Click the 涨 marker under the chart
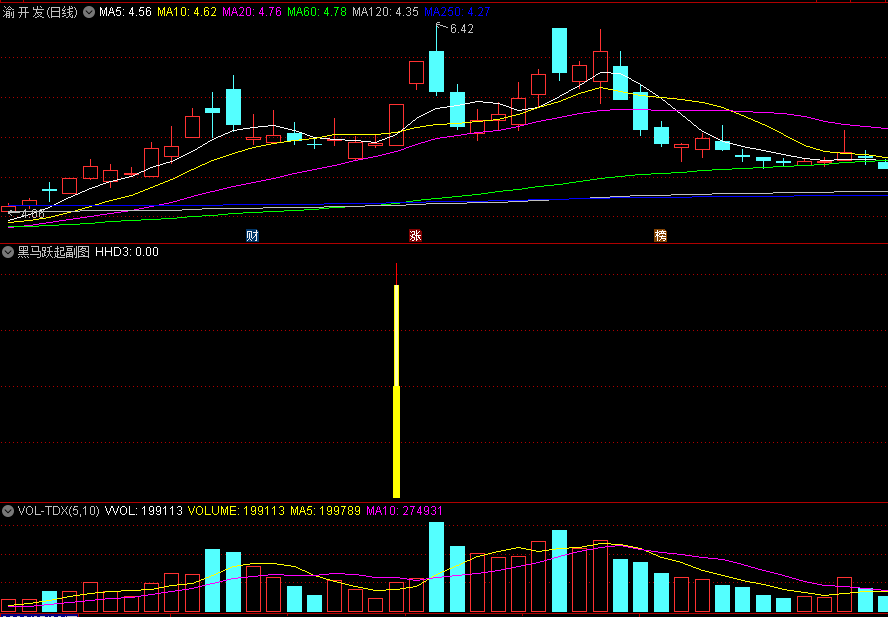The height and width of the screenshot is (617, 888). click(x=415, y=236)
